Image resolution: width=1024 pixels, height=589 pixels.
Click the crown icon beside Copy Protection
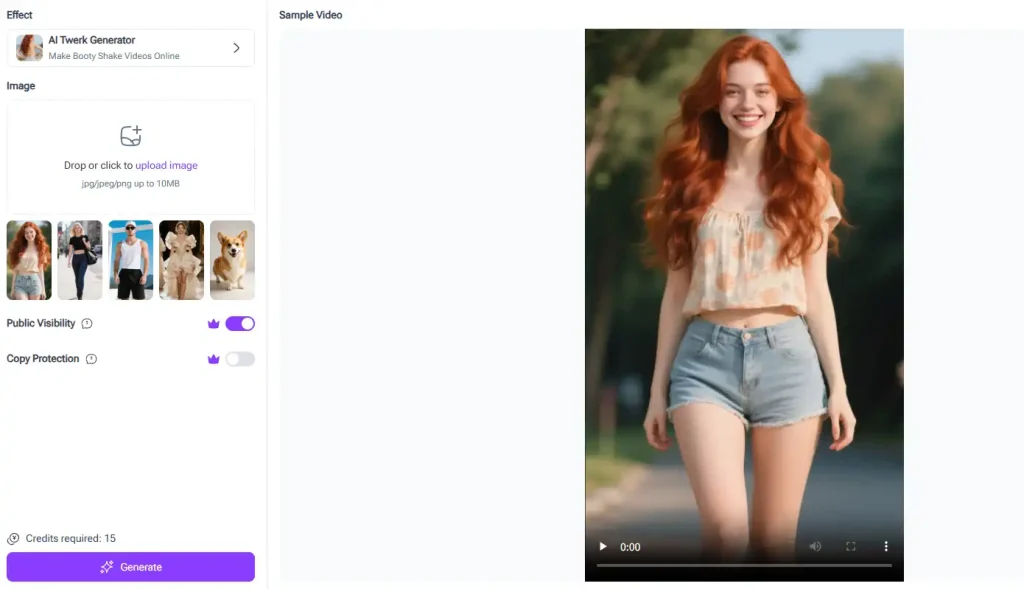pos(213,358)
